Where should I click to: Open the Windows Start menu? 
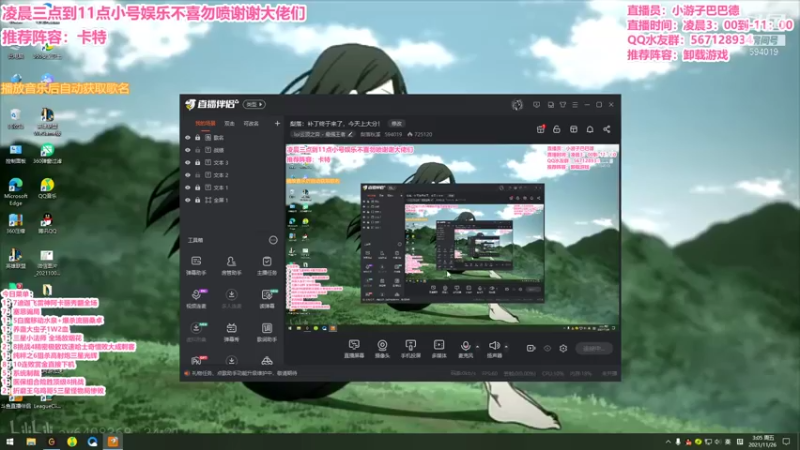click(x=9, y=441)
